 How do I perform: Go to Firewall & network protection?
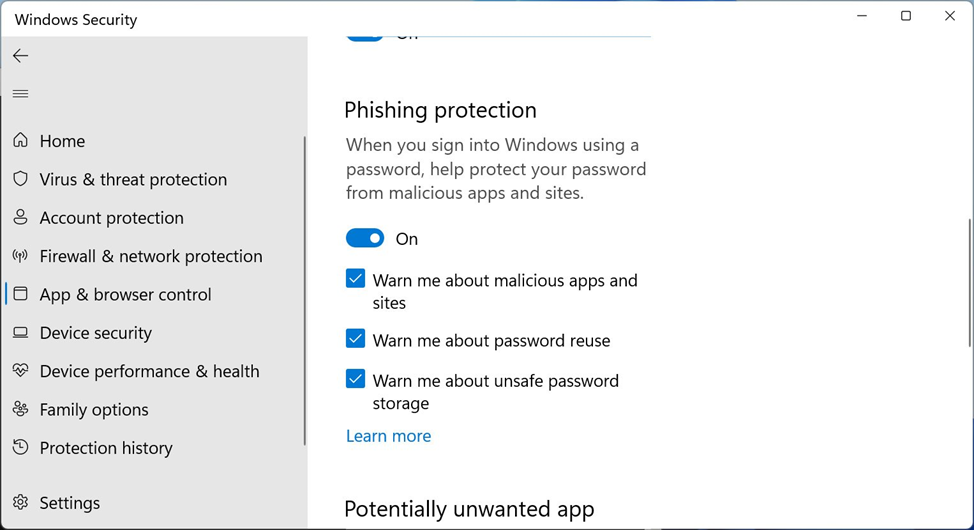click(x=151, y=256)
